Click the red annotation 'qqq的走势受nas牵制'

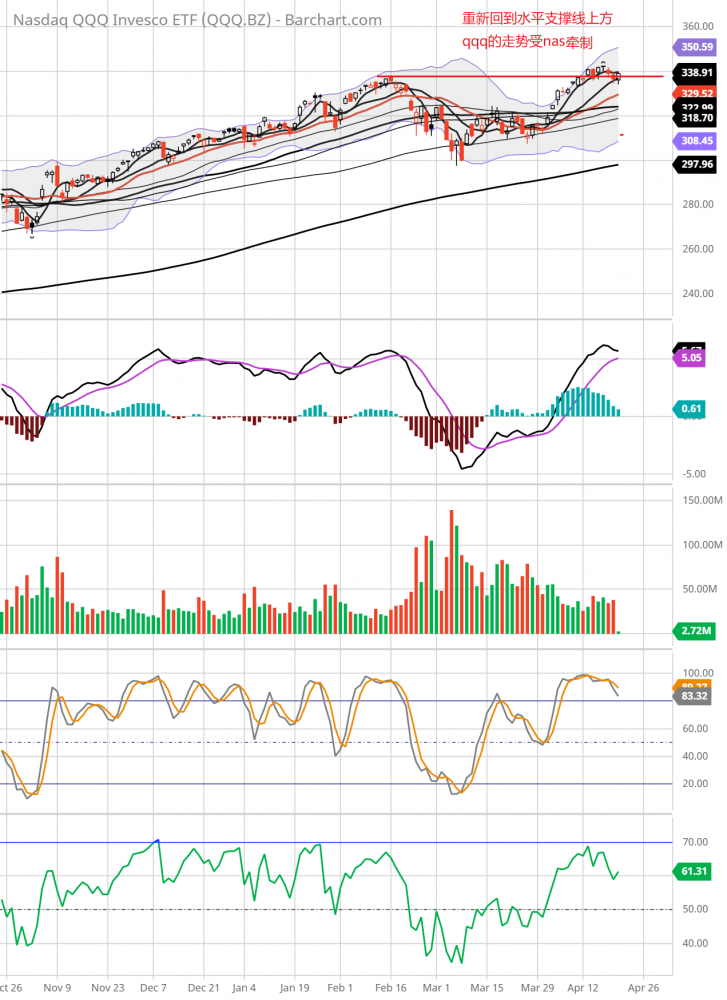(x=527, y=42)
